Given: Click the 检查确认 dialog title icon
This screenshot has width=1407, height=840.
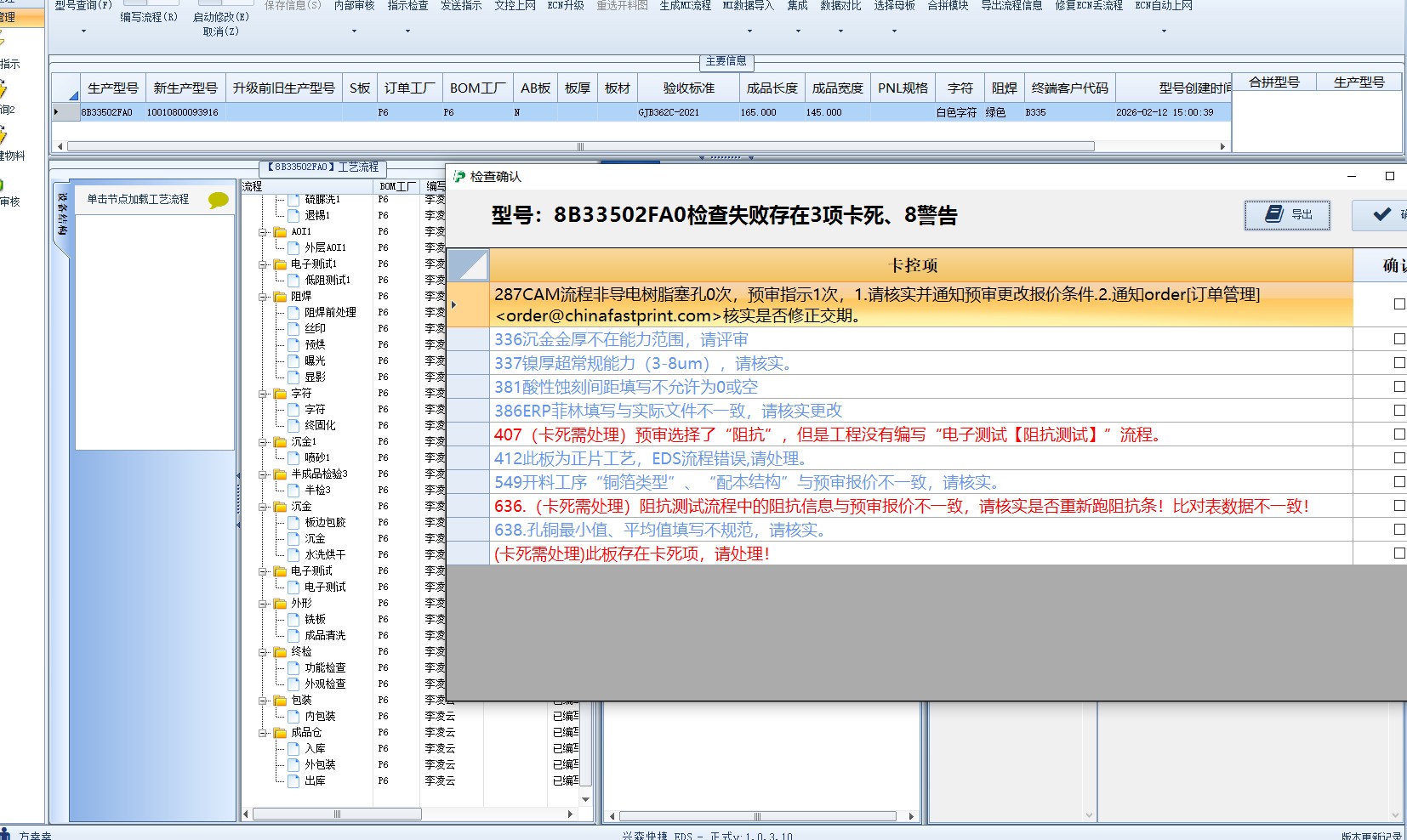Looking at the screenshot, I should point(459,176).
